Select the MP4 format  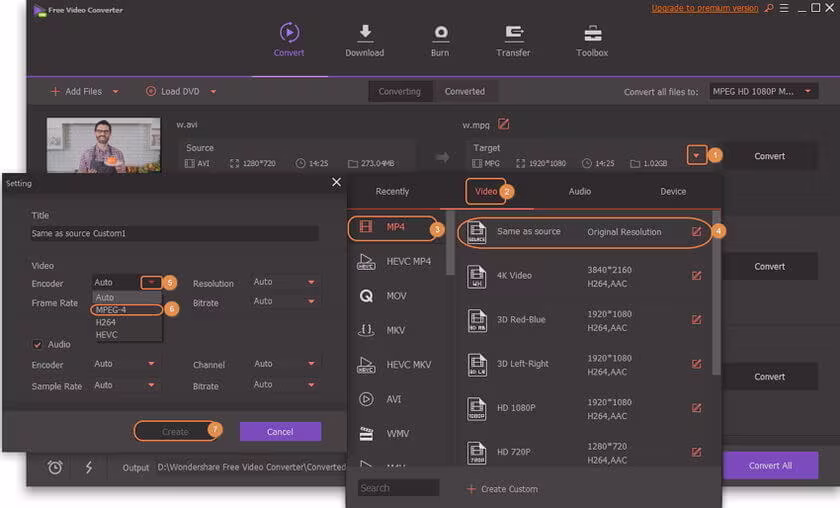pos(394,227)
